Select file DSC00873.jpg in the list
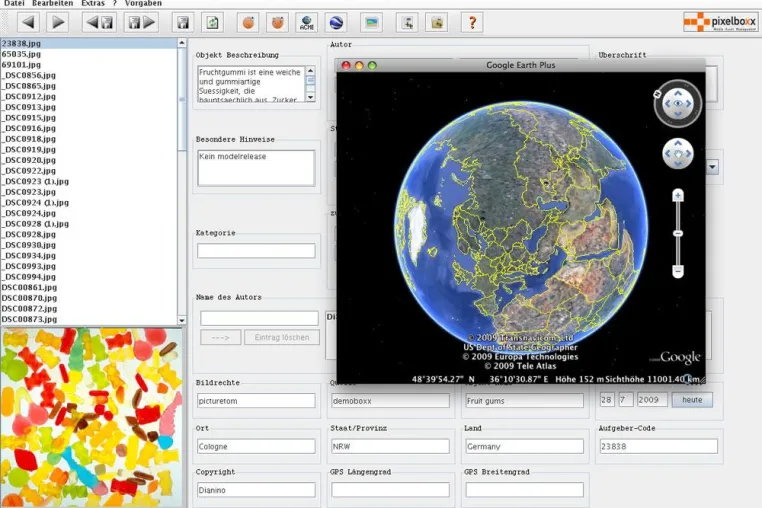762x508 pixels. (x=89, y=319)
